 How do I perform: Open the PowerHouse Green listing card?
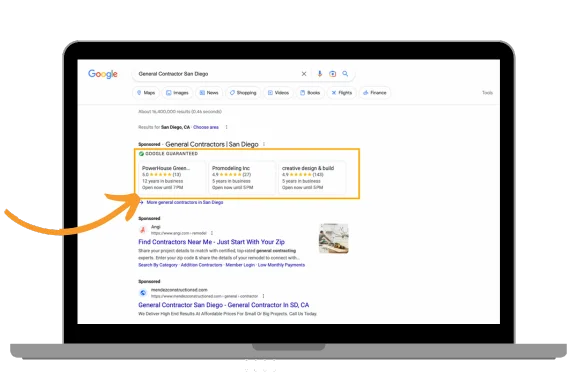point(172,177)
